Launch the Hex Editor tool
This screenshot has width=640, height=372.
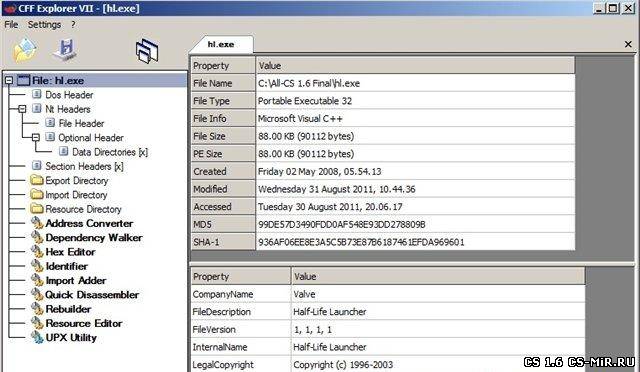click(x=70, y=252)
